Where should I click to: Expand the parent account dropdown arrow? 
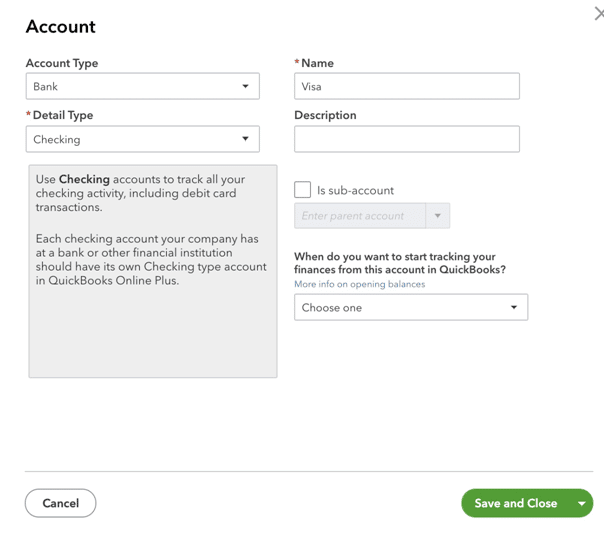tap(437, 216)
